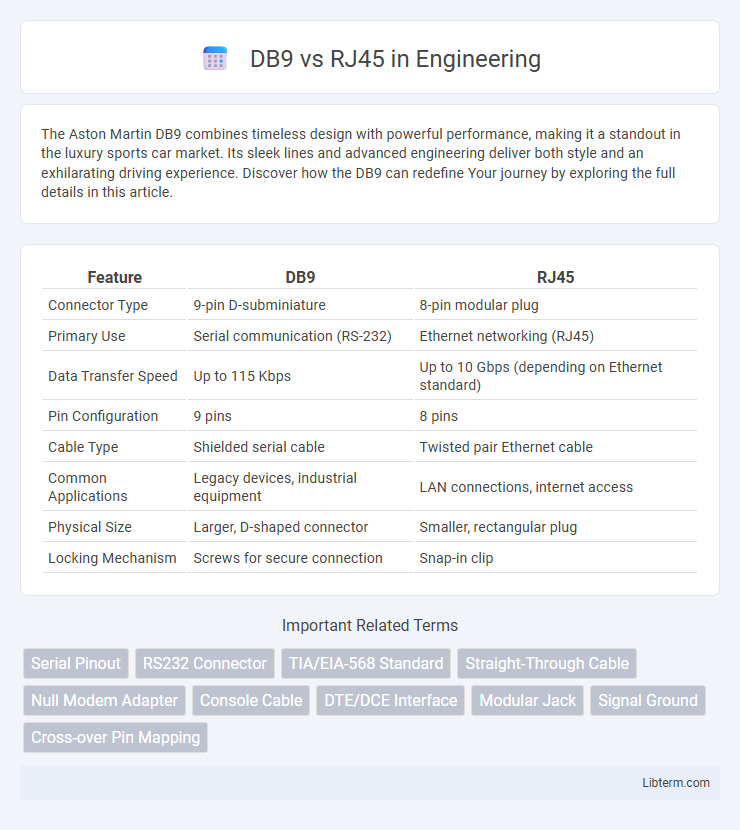Click the Null Modem Adapter tag
Image resolution: width=740 pixels, height=830 pixels.
point(104,700)
